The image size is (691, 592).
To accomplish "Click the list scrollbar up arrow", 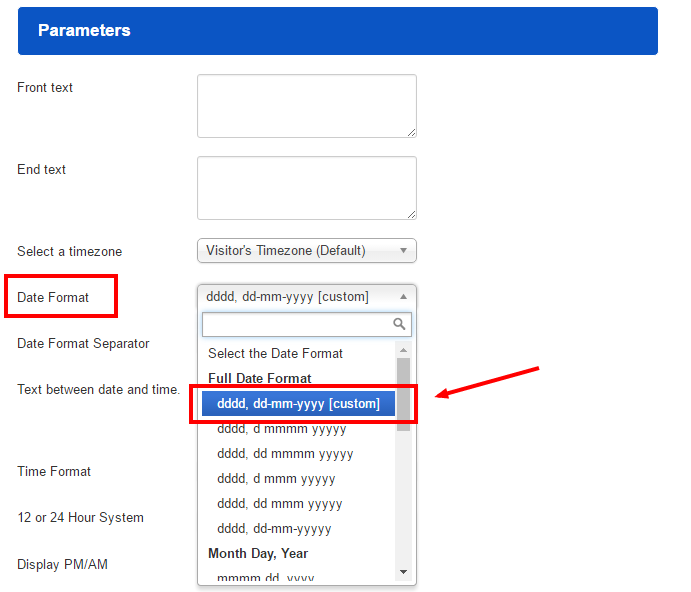I will point(403,350).
